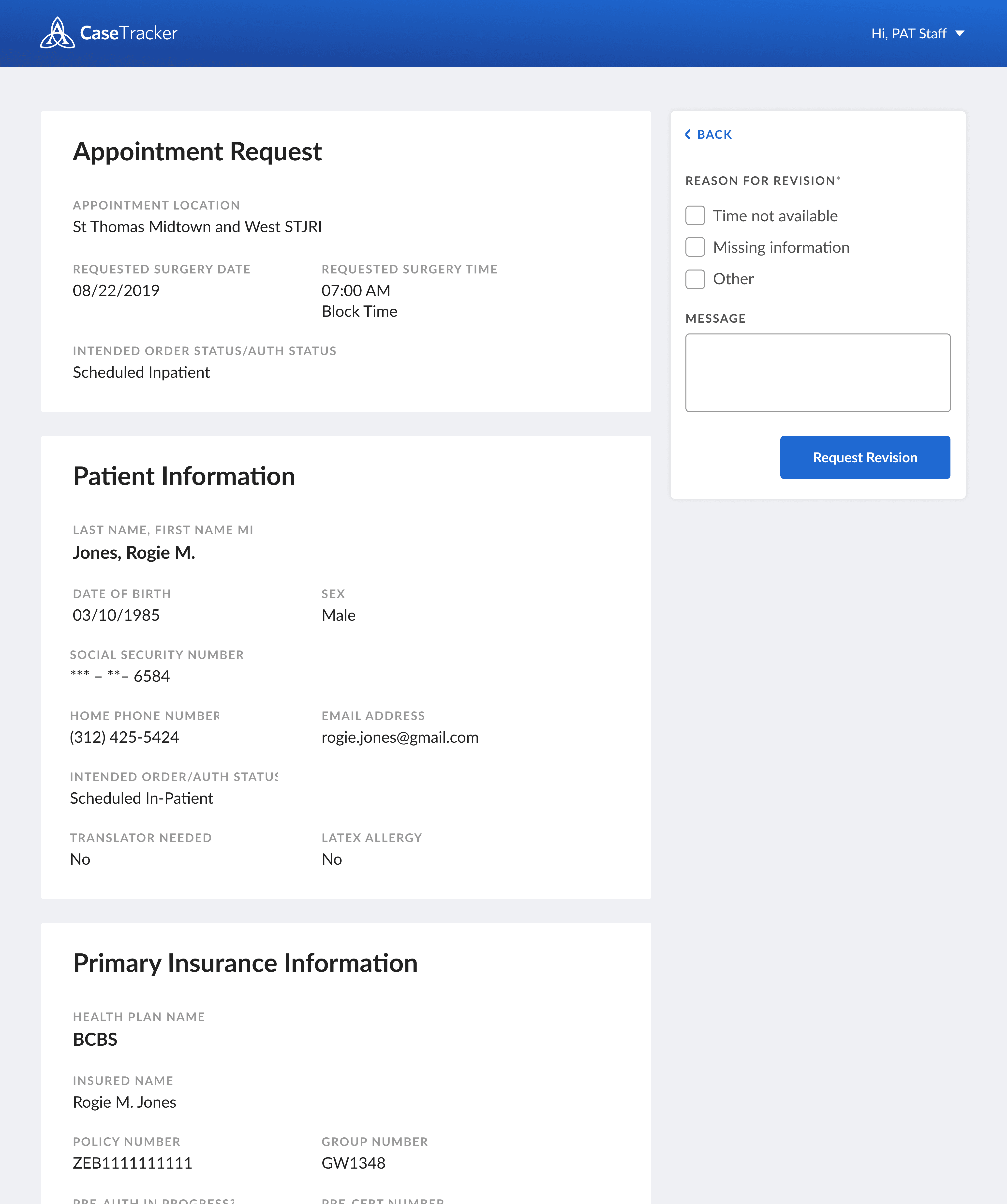Select the Missing information label text
Image resolution: width=1007 pixels, height=1204 pixels.
[781, 247]
